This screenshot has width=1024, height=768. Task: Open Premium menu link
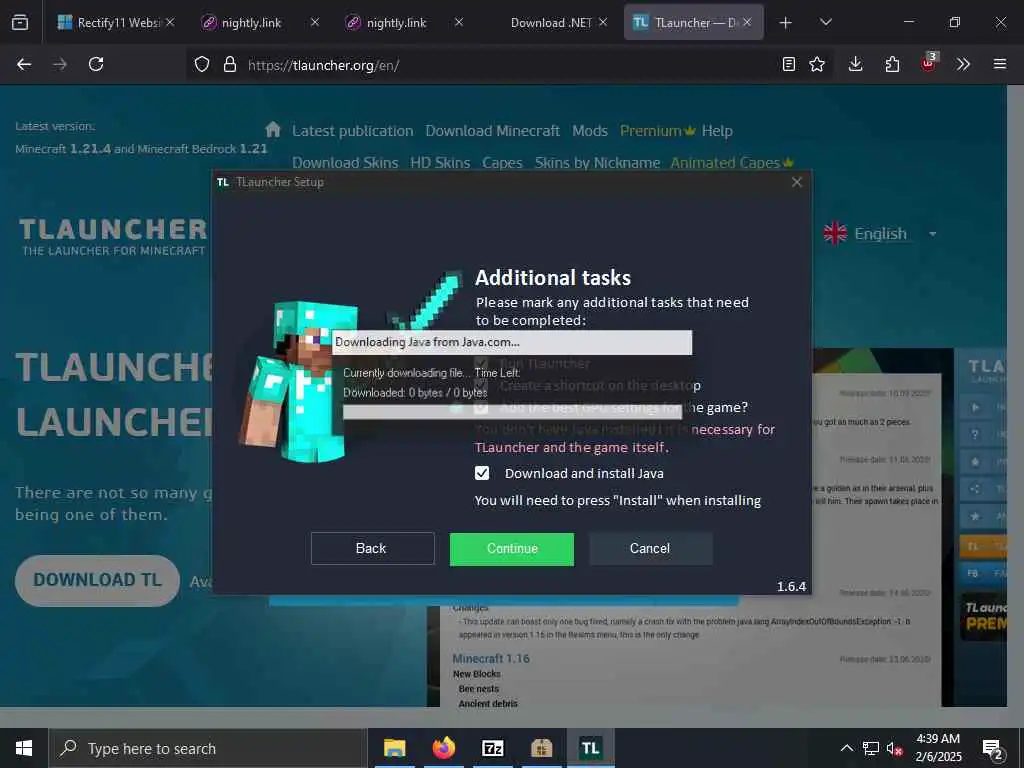click(x=657, y=131)
